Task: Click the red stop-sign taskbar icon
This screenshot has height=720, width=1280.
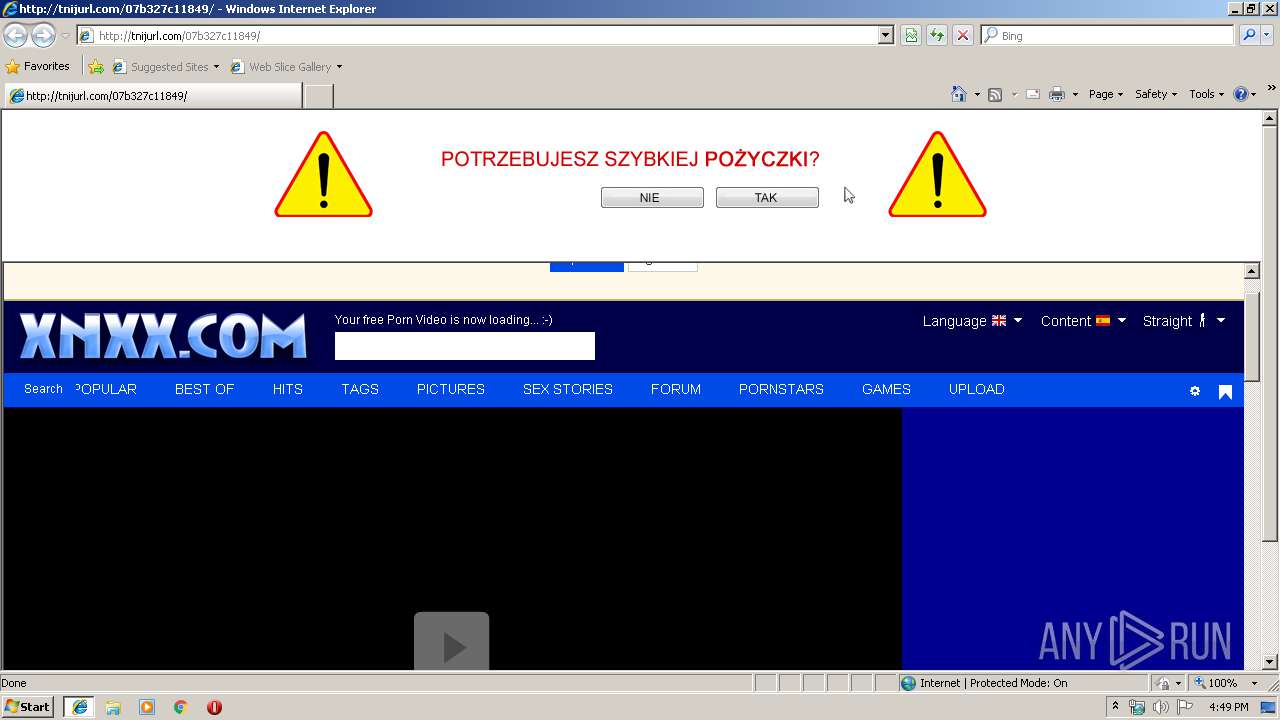Action: click(214, 707)
